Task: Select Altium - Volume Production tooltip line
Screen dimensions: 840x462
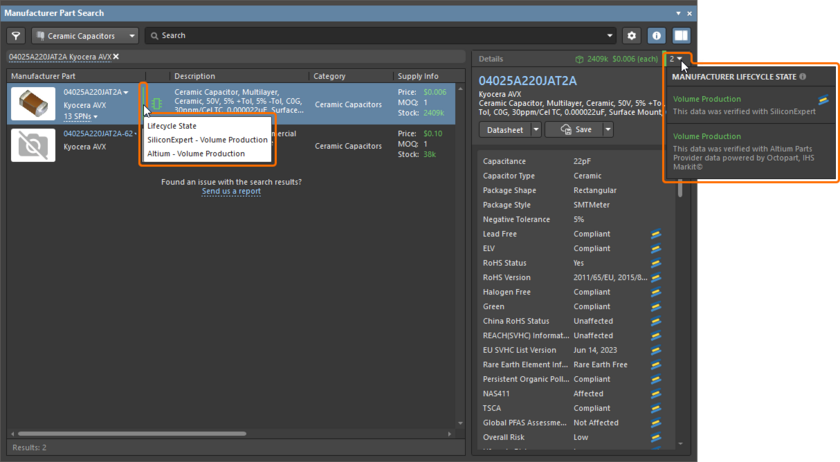Action: [x=196, y=154]
